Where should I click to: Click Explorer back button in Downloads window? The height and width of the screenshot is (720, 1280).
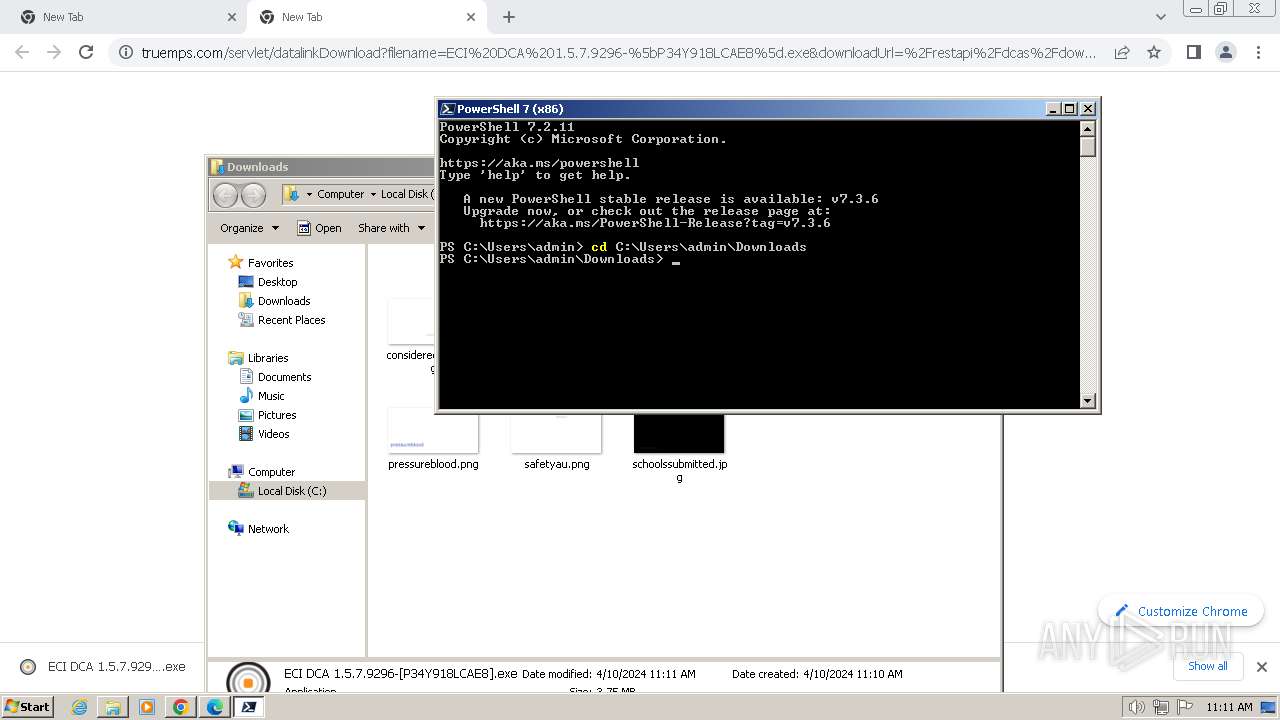point(226,194)
